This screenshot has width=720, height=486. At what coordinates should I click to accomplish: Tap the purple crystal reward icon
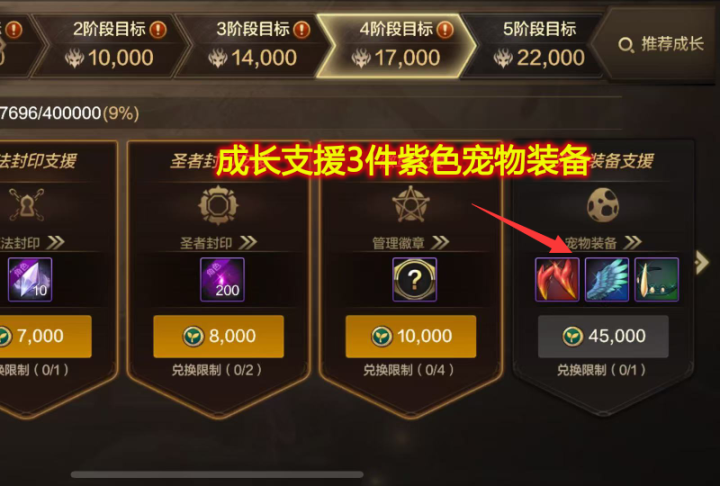click(30, 279)
